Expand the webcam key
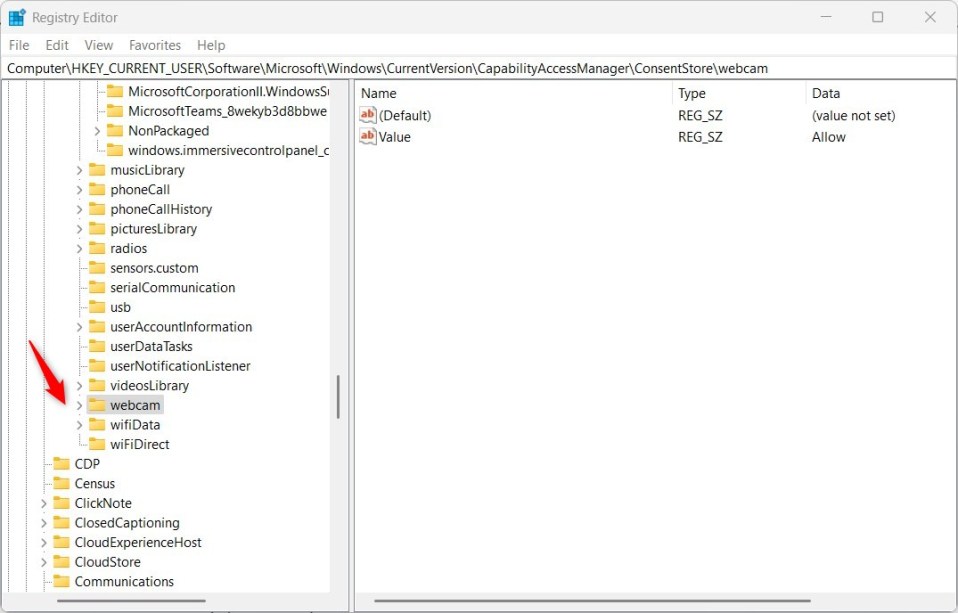The width and height of the screenshot is (958, 613). pyautogui.click(x=79, y=405)
